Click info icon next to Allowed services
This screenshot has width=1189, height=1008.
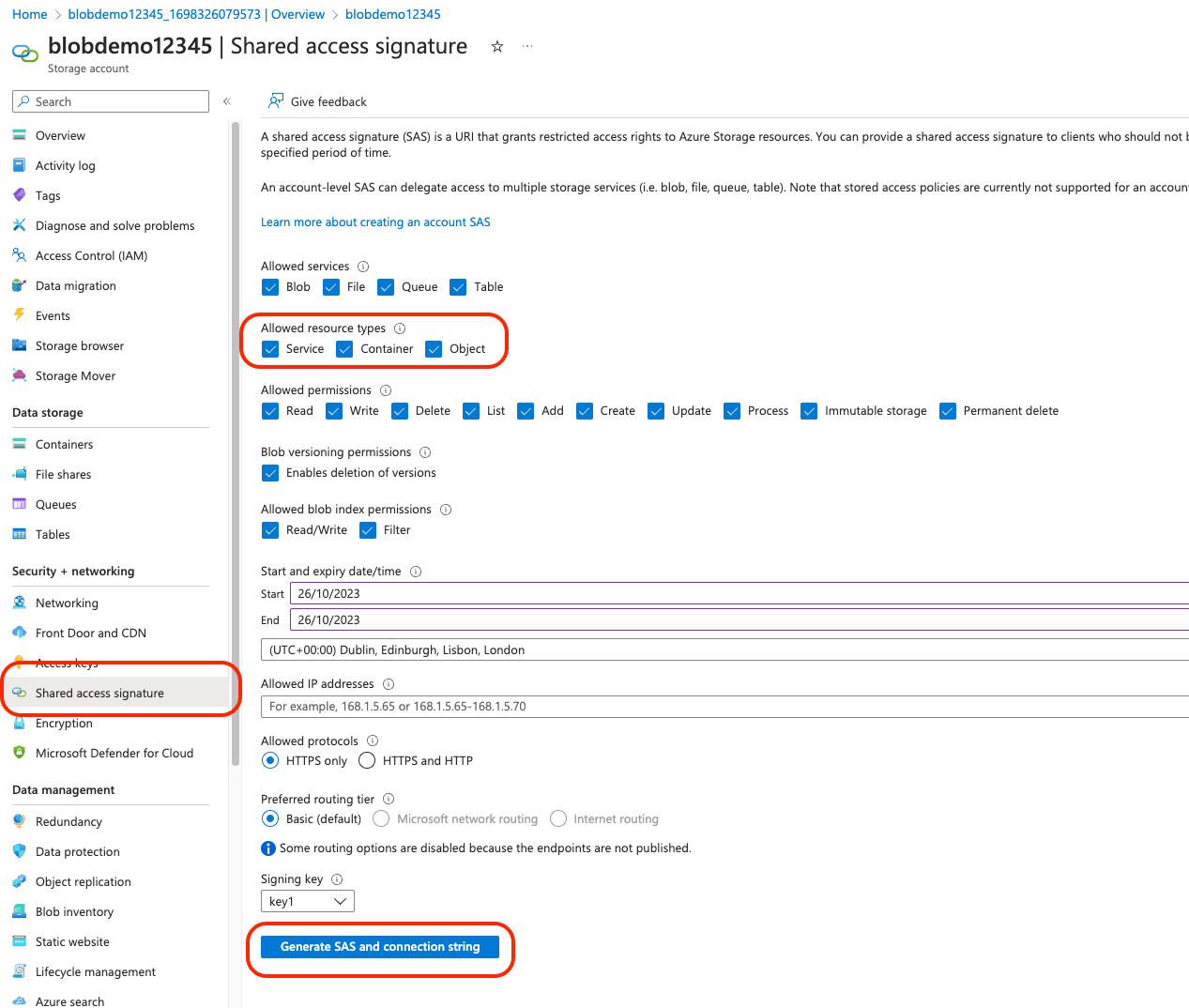pyautogui.click(x=363, y=267)
